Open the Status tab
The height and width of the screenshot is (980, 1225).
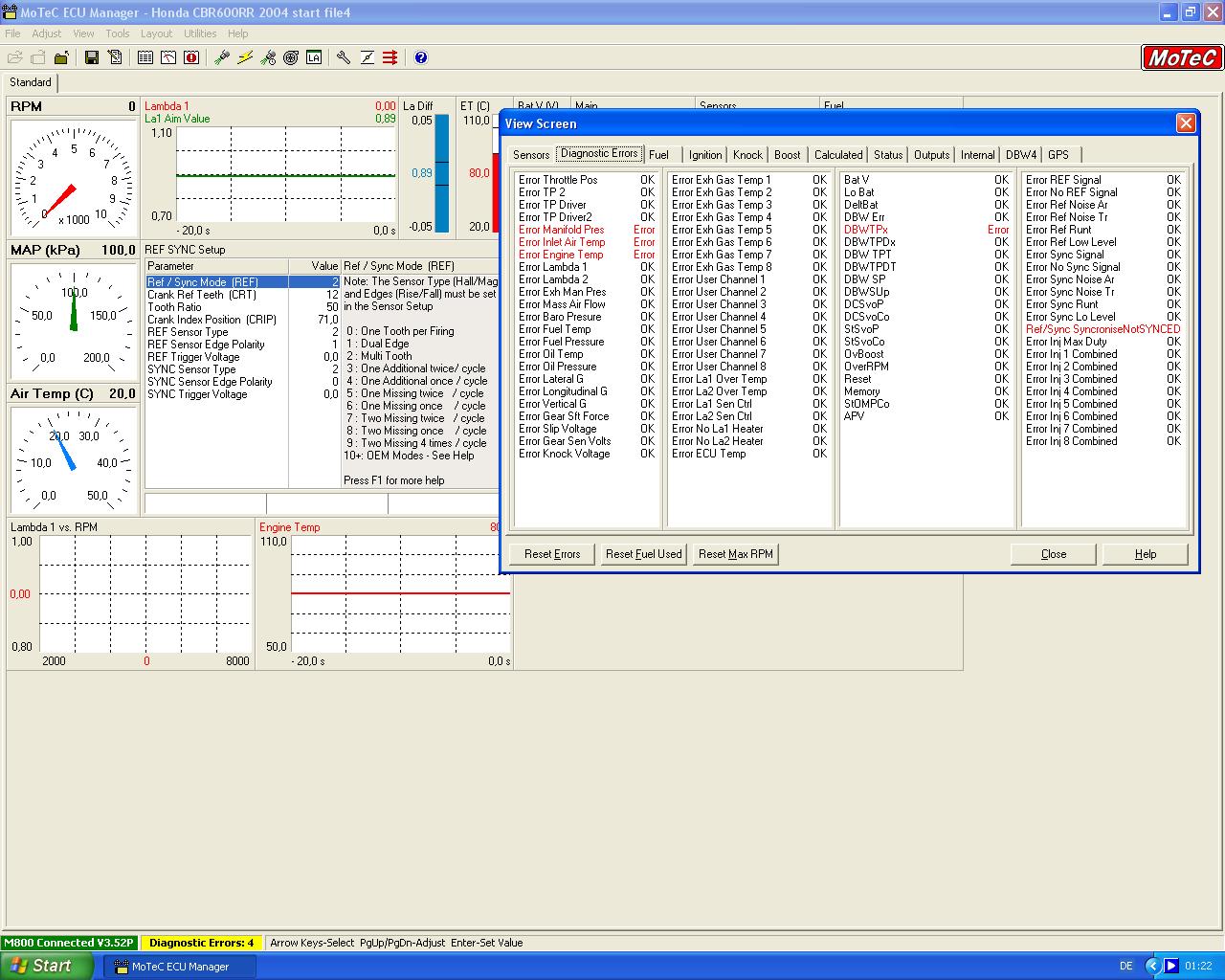coord(888,155)
